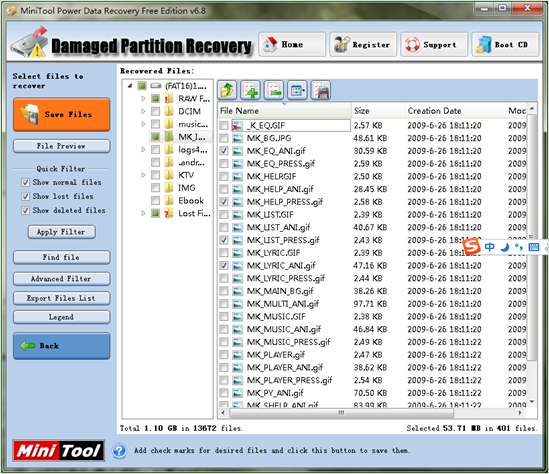Screen dimensions: 549x474
Task: Open the view mode toolbar dropdown icon
Action: [297, 90]
